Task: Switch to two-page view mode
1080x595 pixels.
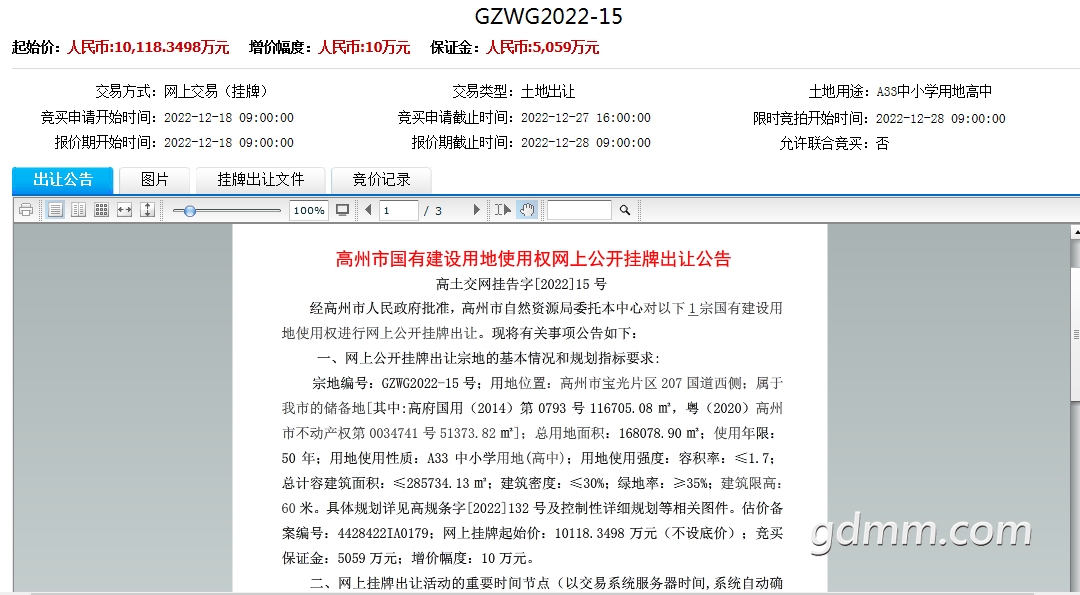Action: (79, 210)
